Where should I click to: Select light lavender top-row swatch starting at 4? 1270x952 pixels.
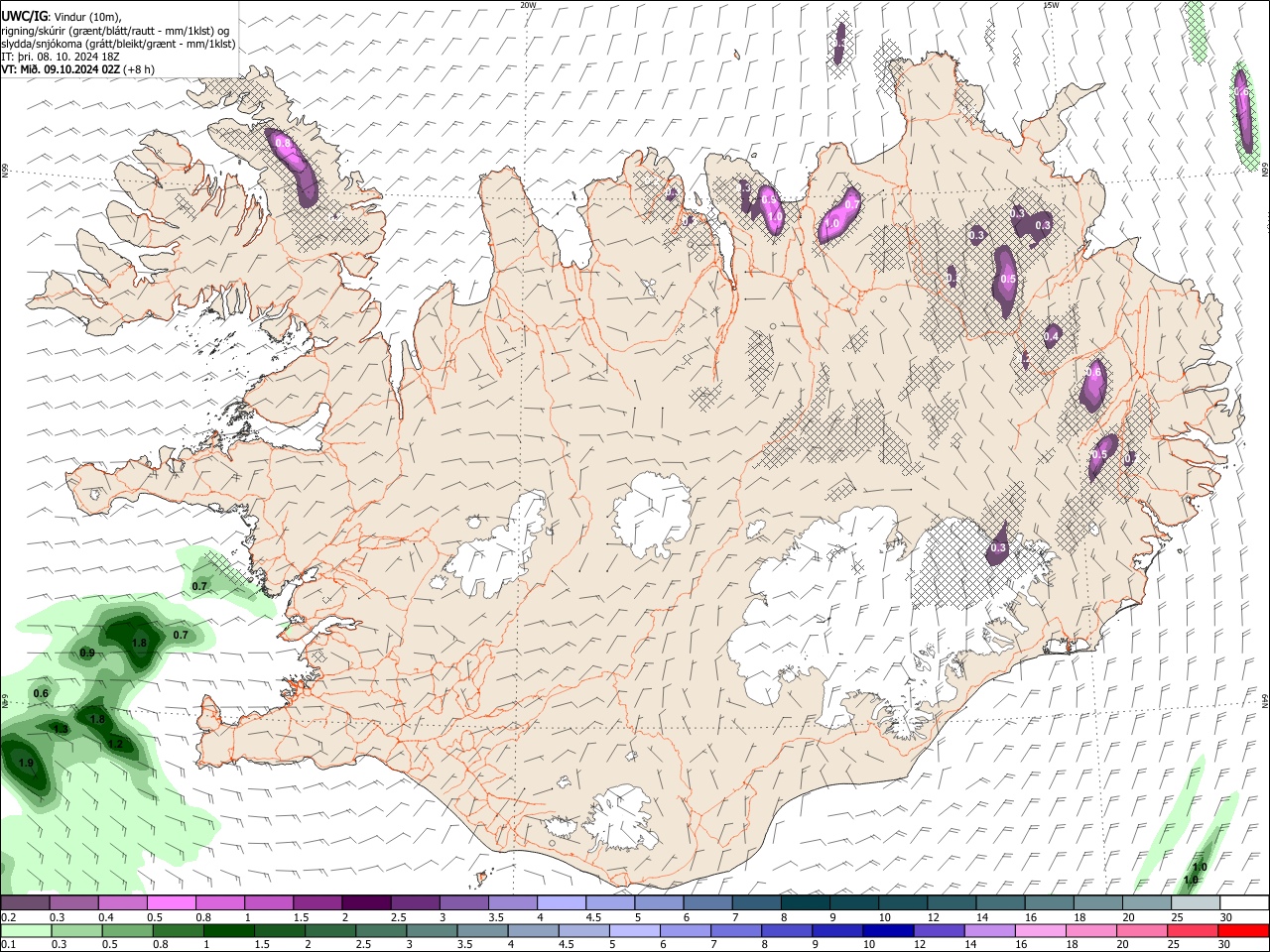[x=561, y=902]
